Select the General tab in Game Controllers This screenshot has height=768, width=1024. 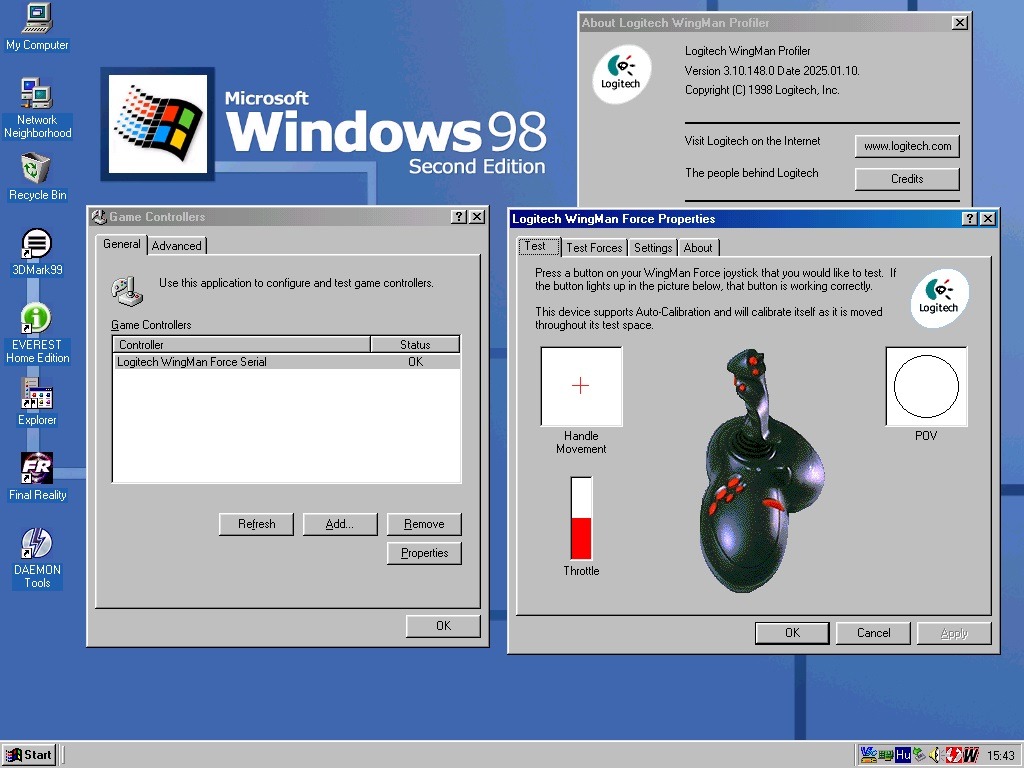(x=121, y=244)
